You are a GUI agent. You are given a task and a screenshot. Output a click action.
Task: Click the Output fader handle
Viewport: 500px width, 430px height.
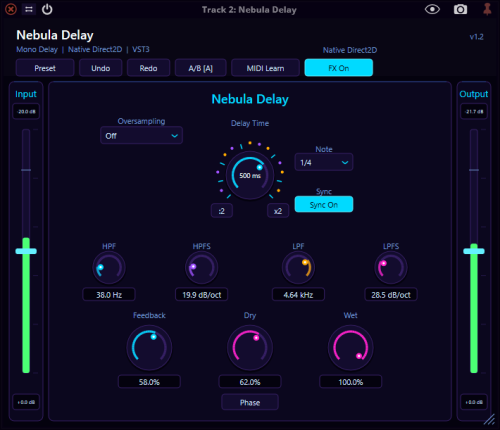point(474,251)
